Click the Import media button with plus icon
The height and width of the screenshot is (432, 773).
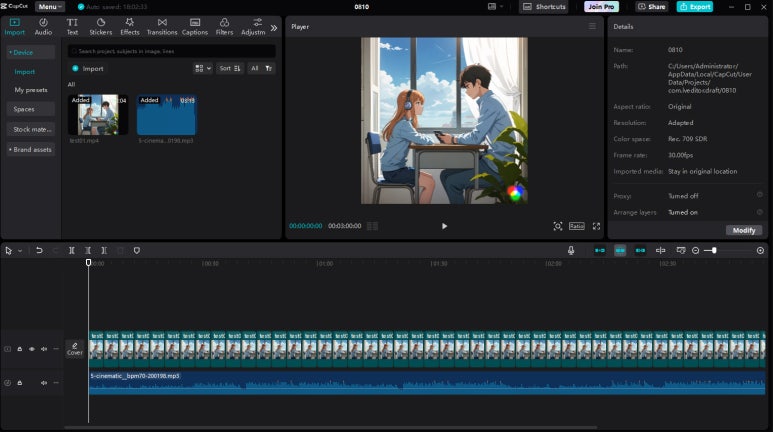click(88, 69)
